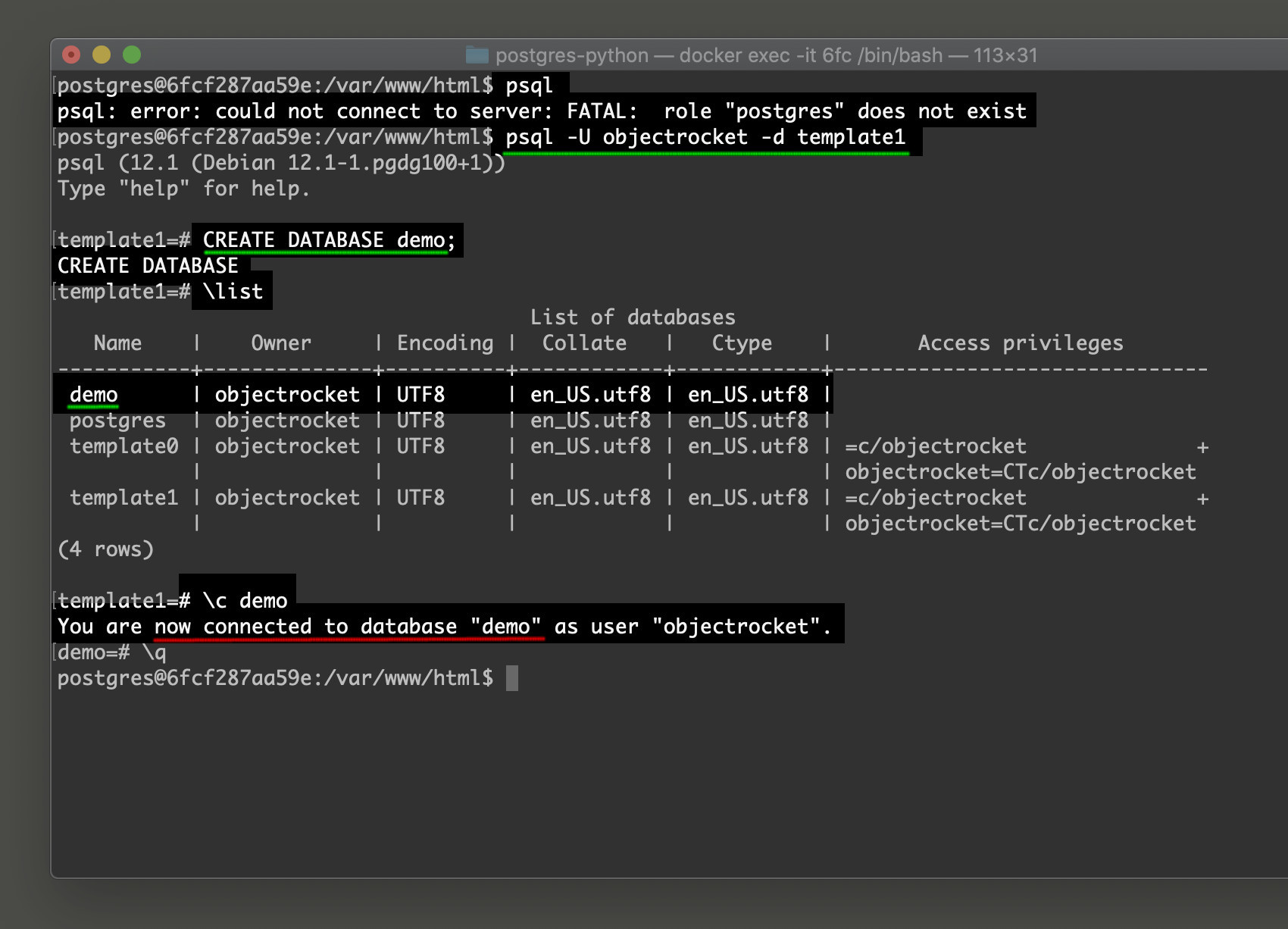Select the template0 database entry
This screenshot has height=929, width=1288.
click(x=126, y=446)
